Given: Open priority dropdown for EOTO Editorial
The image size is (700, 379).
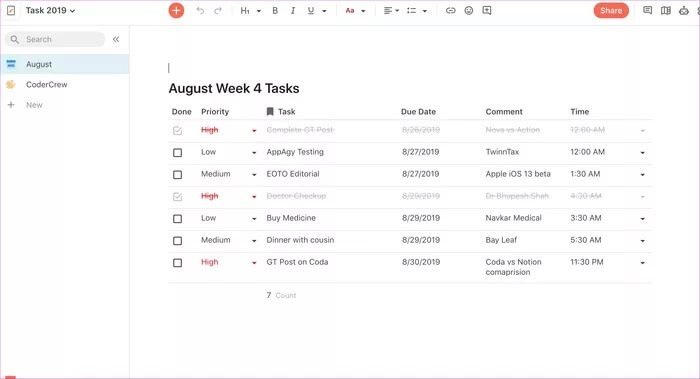Looking at the screenshot, I should [254, 175].
